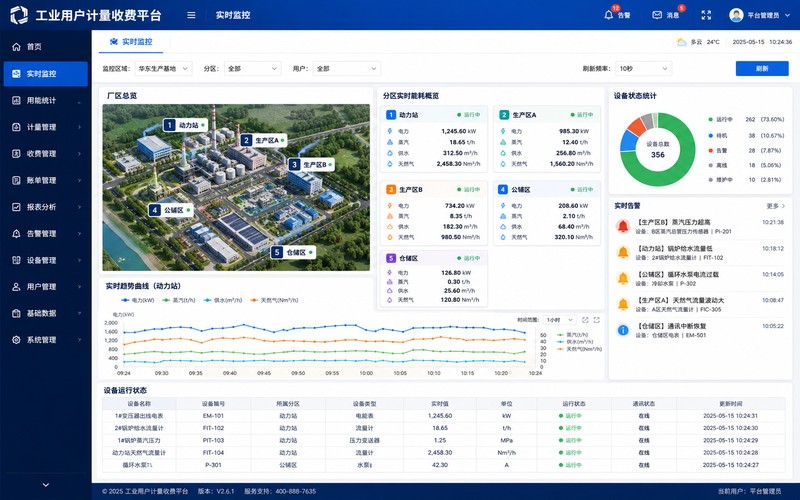Open the 消息 envelope icon

657,15
